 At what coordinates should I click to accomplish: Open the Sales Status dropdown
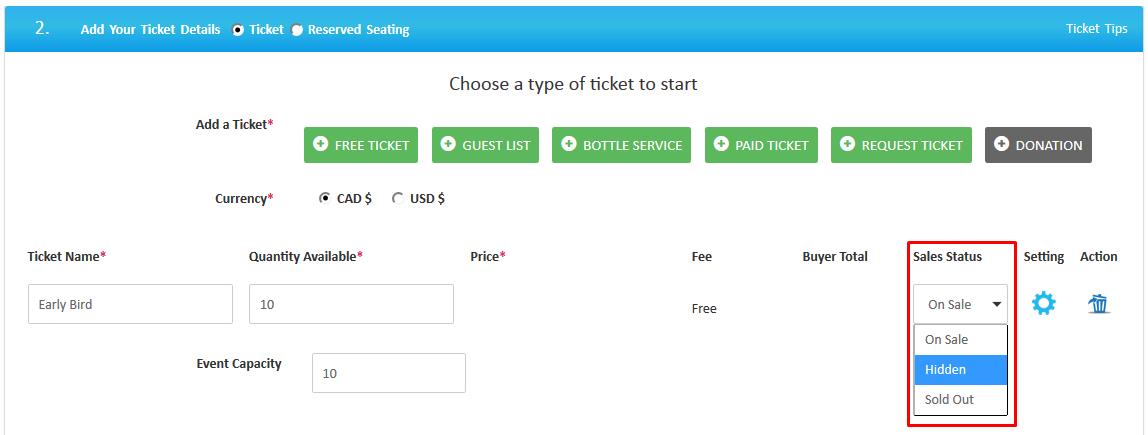click(960, 304)
